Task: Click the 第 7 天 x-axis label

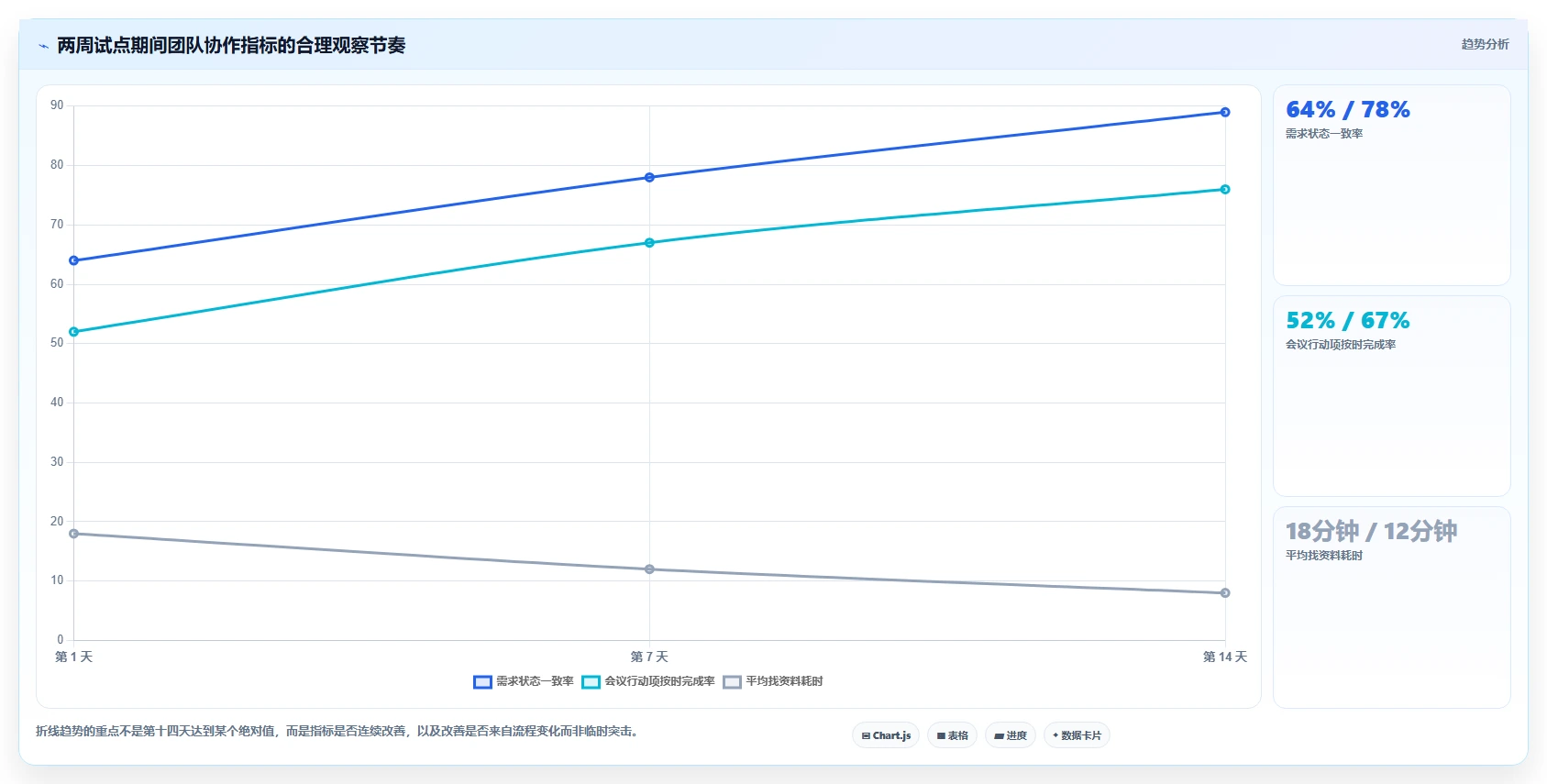Action: pos(649,657)
